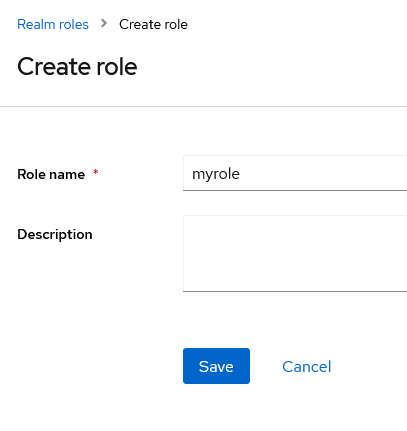This screenshot has width=407, height=431.
Task: Go back to Realm roles list
Action: pos(53,24)
